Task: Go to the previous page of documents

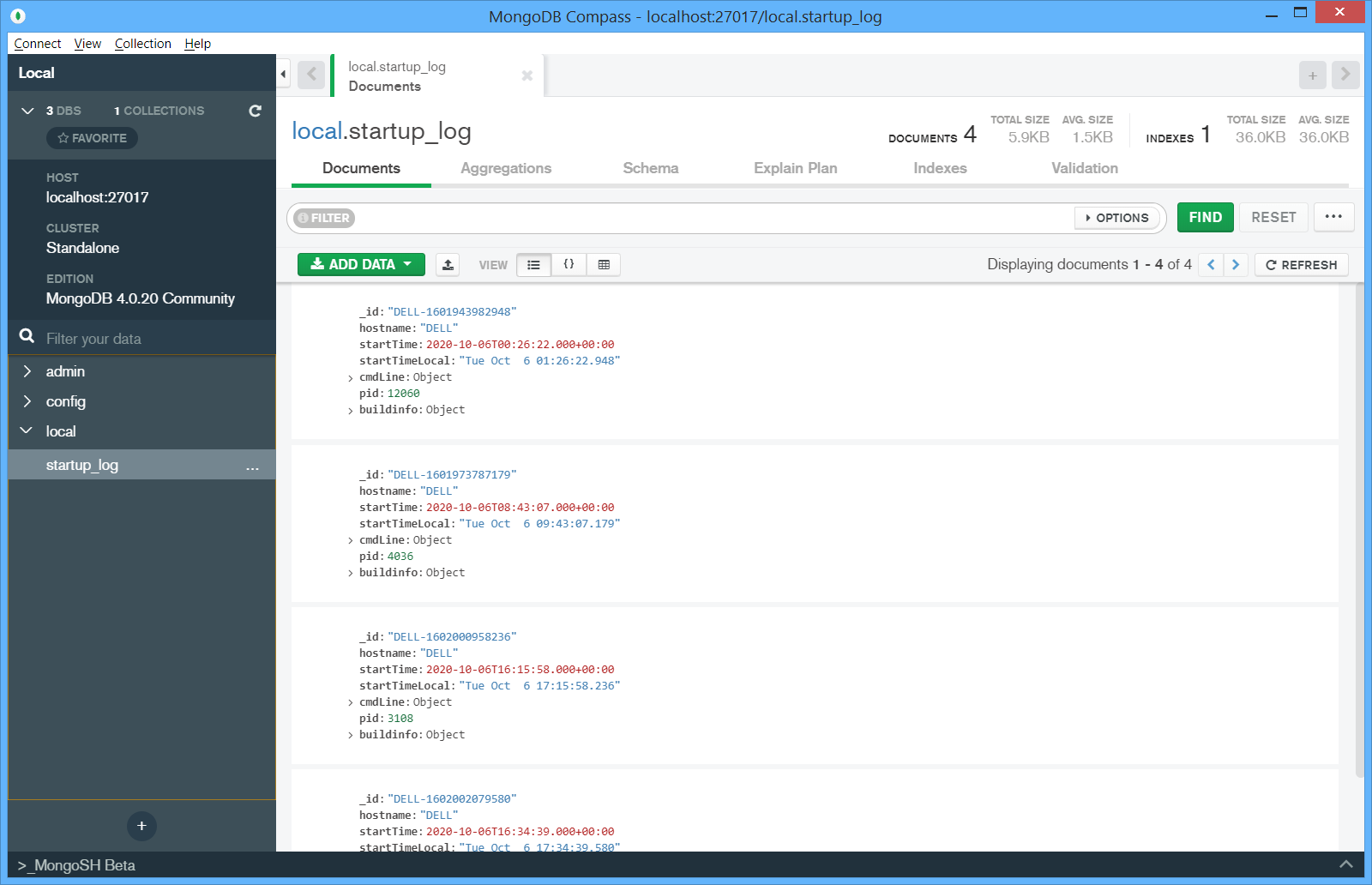Action: tap(1211, 265)
